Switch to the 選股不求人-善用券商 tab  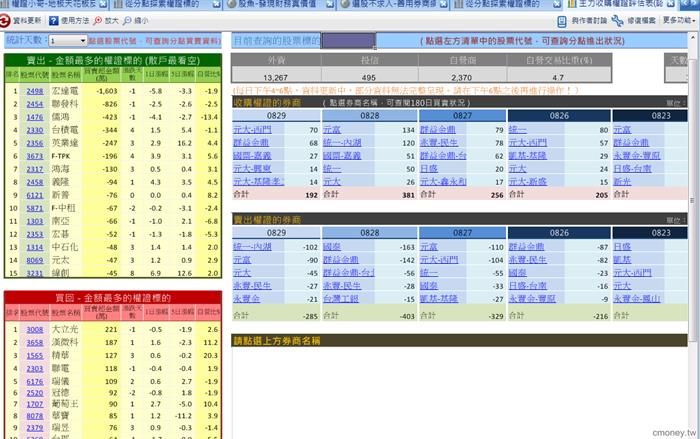click(x=394, y=4)
